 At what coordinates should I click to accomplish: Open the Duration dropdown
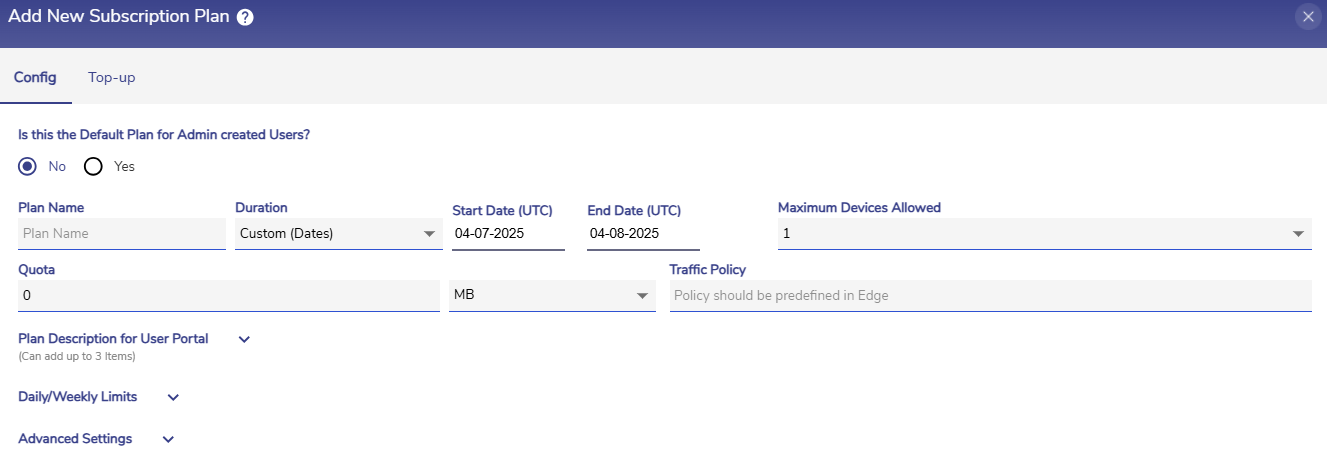338,233
